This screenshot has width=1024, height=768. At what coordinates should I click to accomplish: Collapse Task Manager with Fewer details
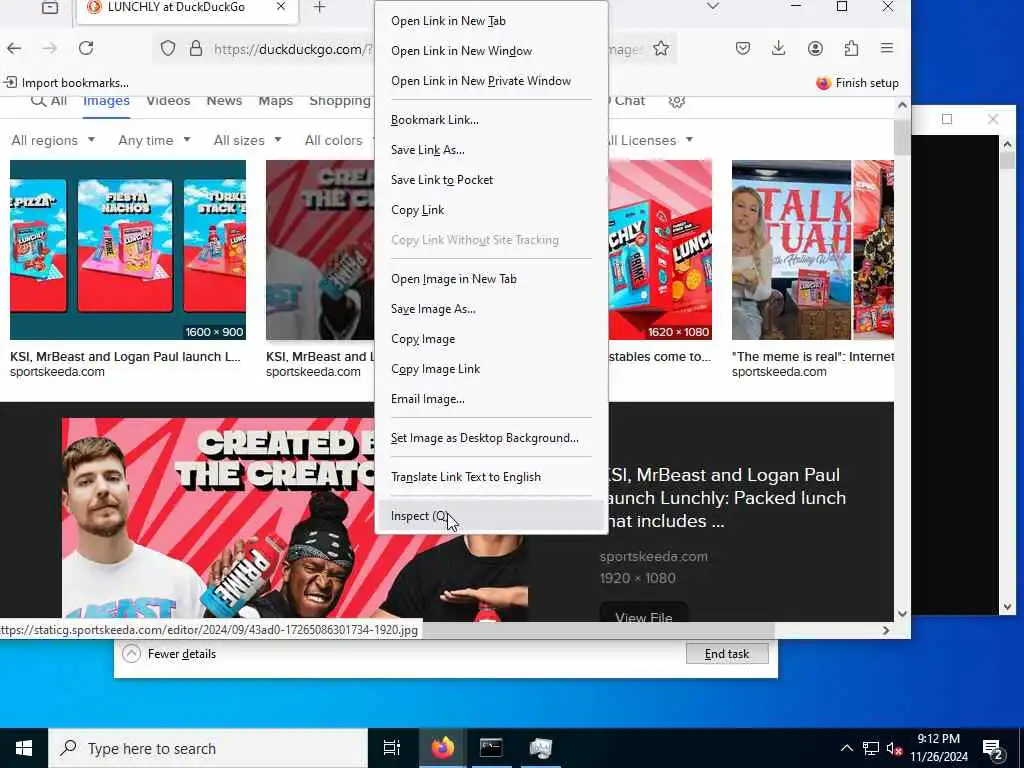pyautogui.click(x=169, y=654)
